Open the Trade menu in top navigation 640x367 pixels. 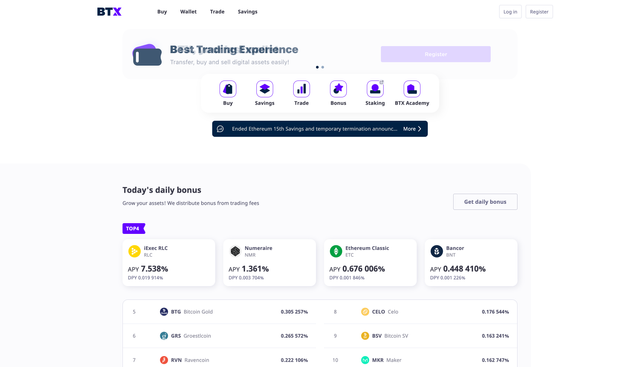click(217, 12)
